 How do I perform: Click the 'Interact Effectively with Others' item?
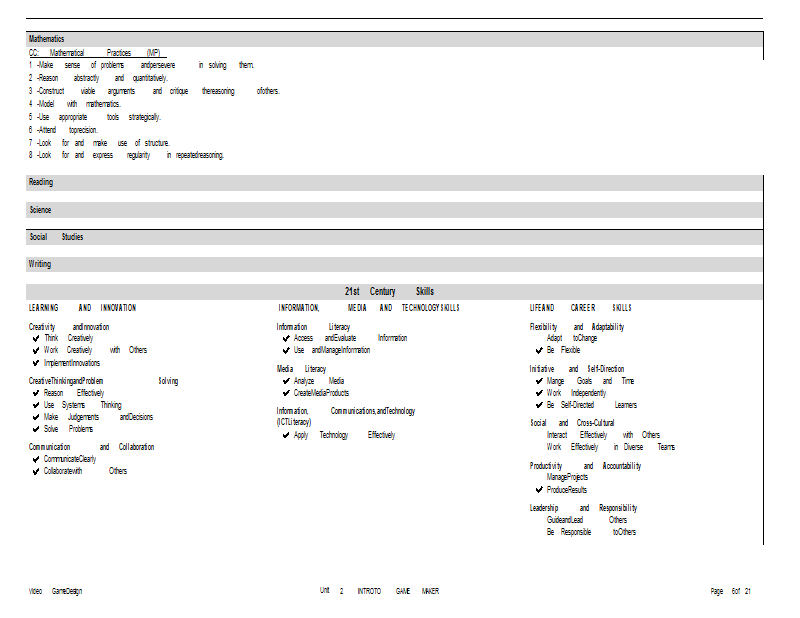tap(604, 435)
